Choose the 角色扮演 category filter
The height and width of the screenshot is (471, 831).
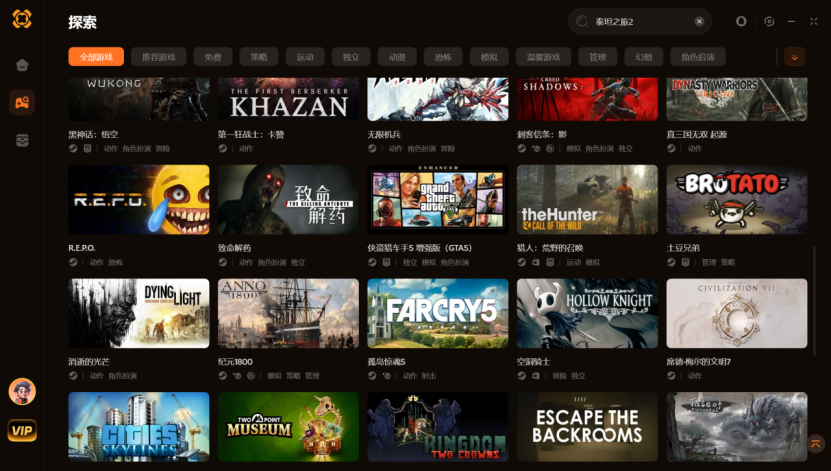click(698, 57)
